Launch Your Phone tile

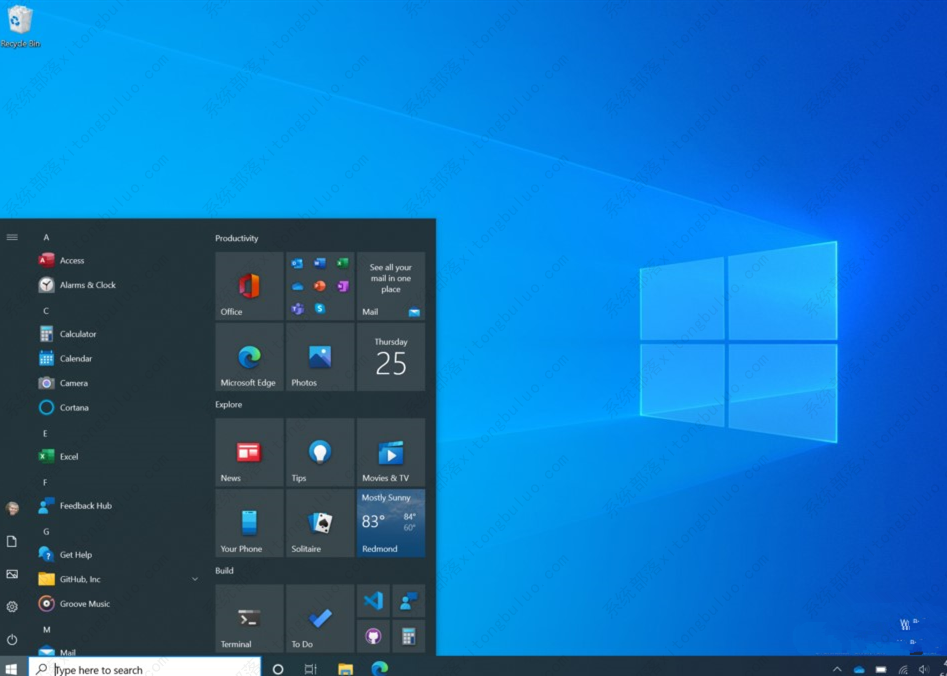click(x=247, y=522)
